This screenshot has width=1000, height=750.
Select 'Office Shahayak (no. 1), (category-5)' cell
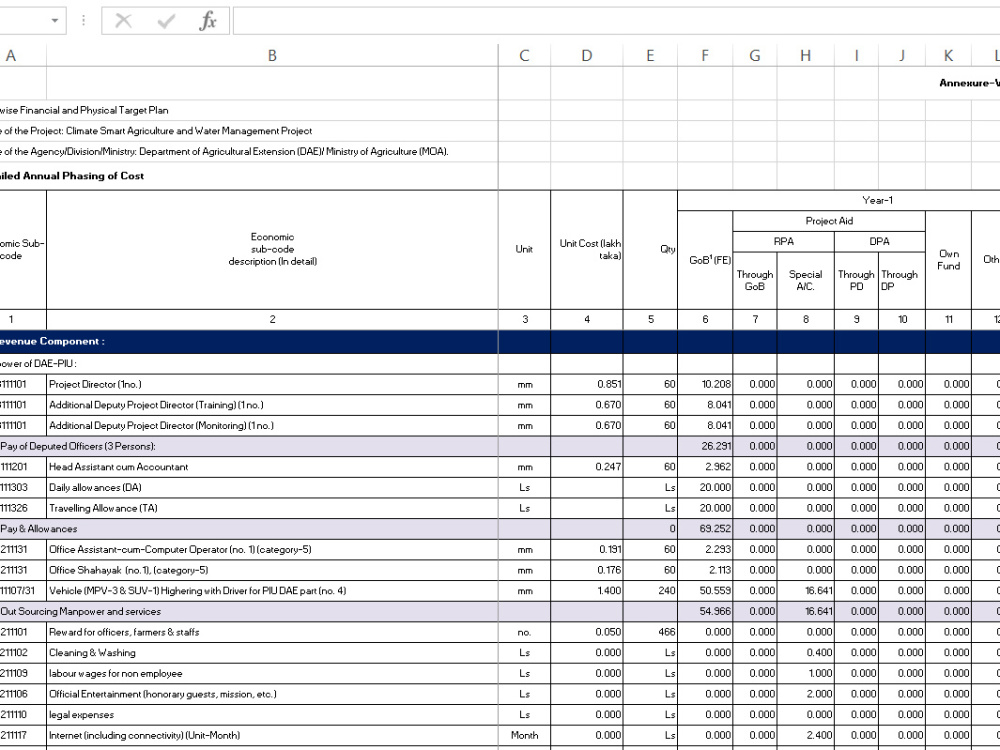pos(272,570)
